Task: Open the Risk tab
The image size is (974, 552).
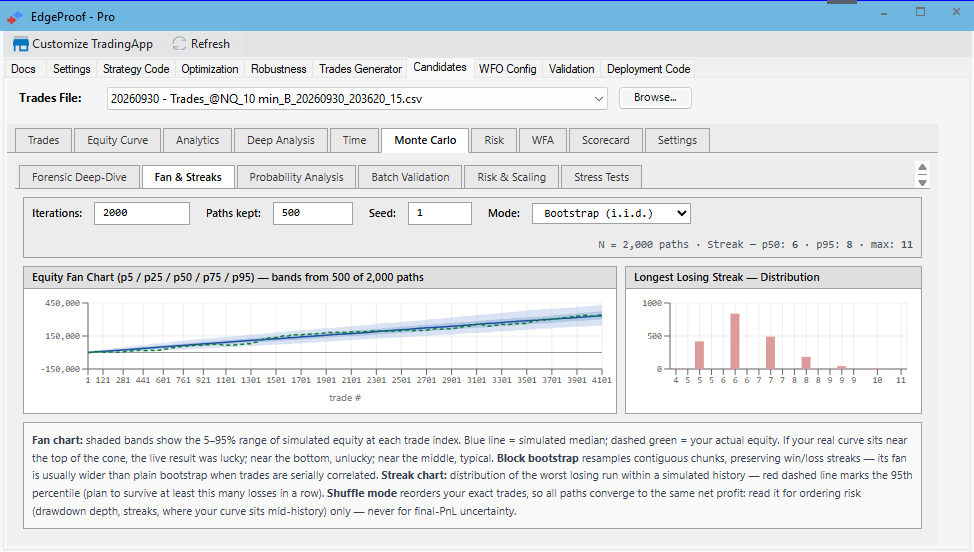Action: 494,140
